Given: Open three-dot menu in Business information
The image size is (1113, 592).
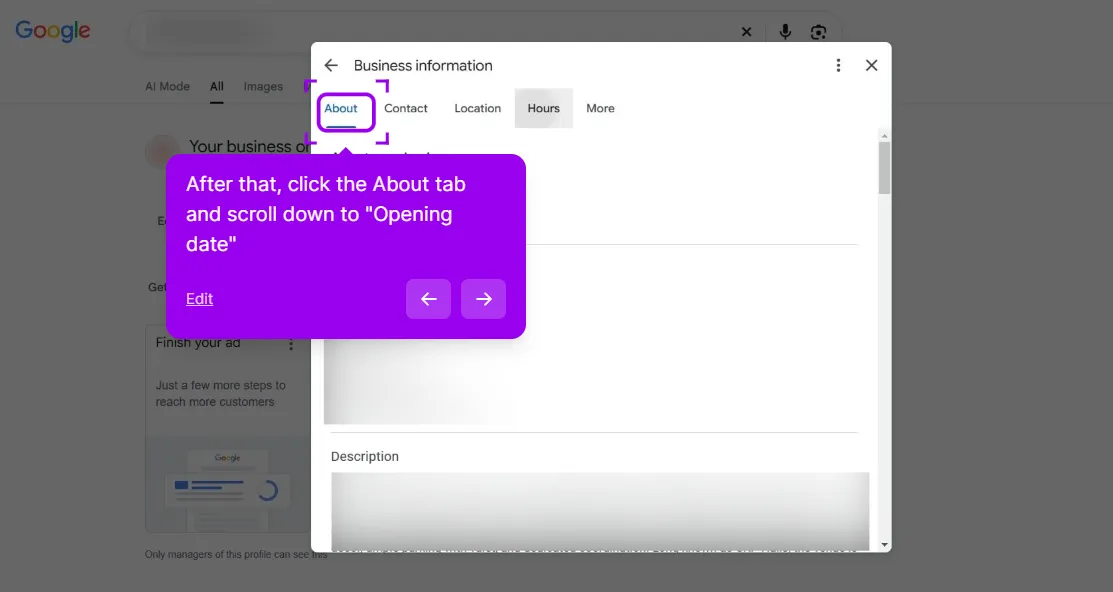Looking at the screenshot, I should click(x=838, y=65).
